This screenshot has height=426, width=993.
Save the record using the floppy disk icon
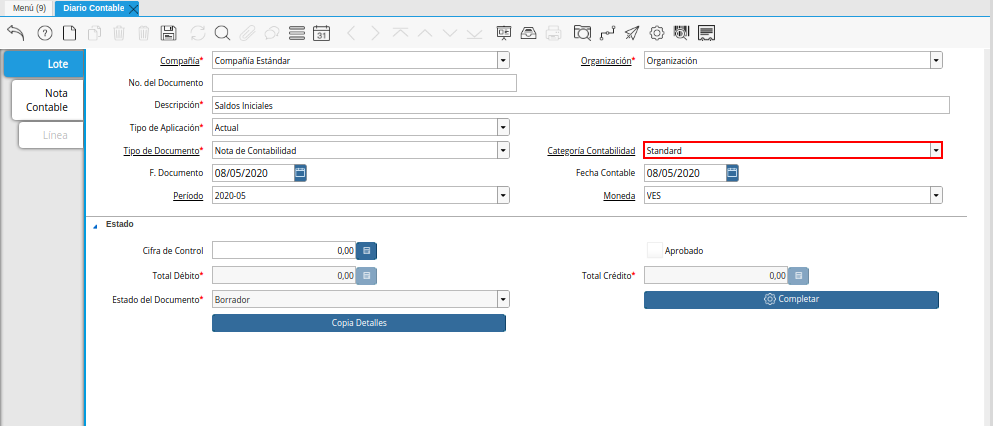tap(168, 33)
